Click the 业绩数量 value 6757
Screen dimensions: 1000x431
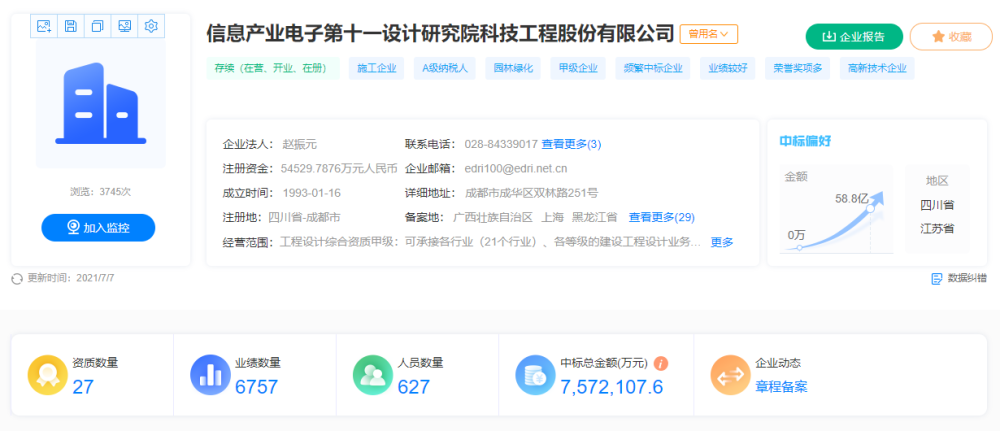(256, 386)
